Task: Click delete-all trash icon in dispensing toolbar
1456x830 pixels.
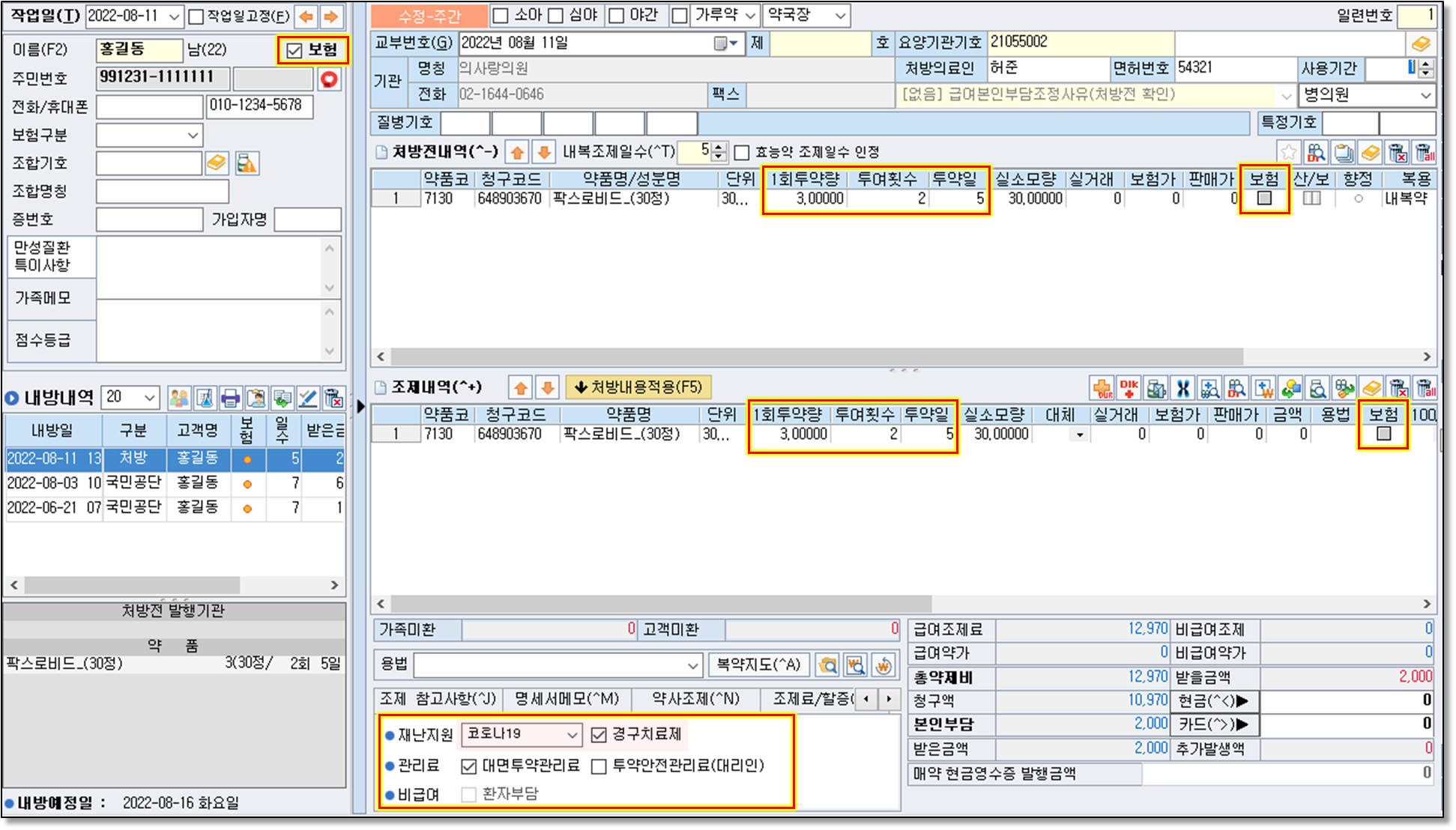Action: tap(1425, 388)
